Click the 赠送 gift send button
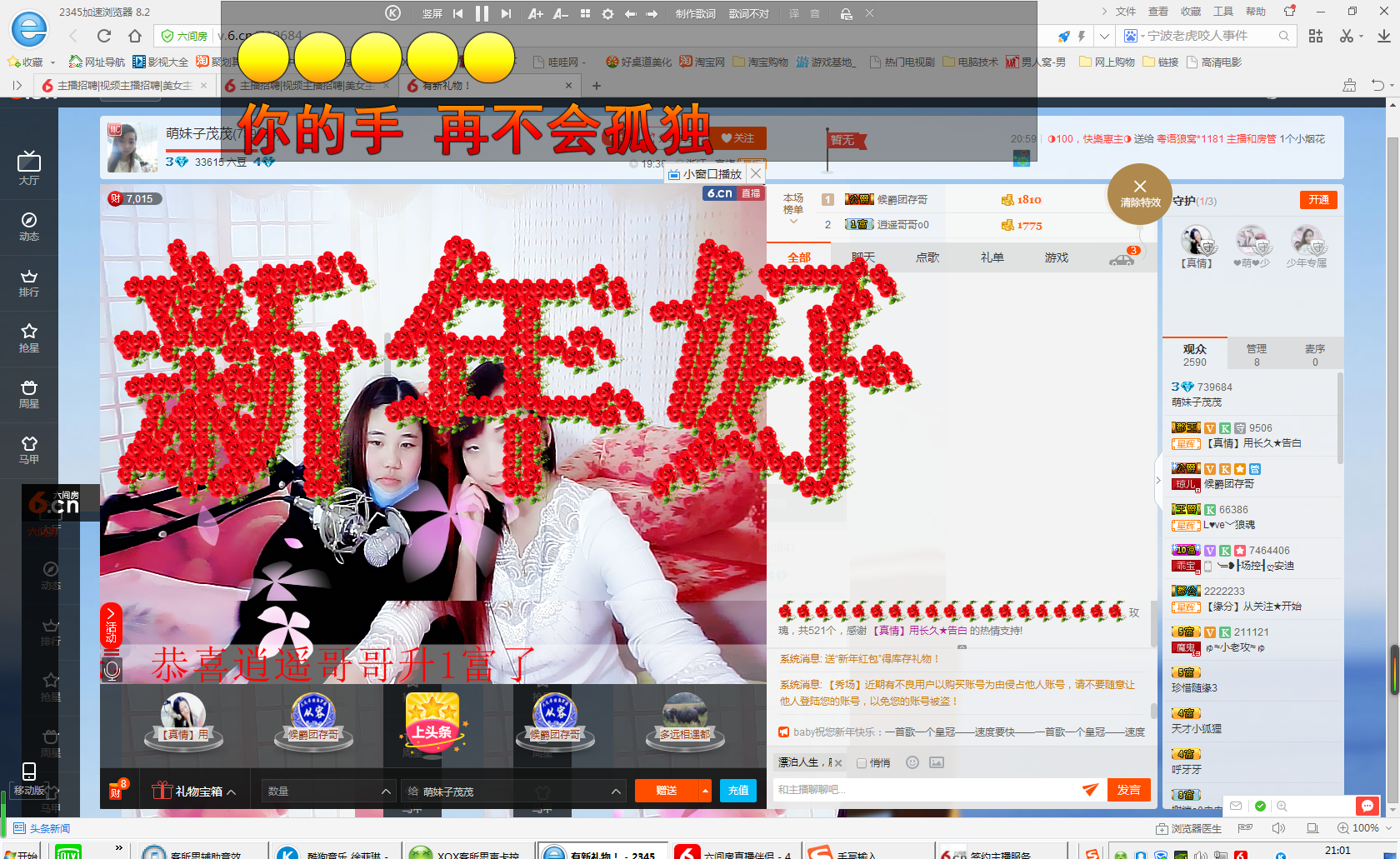Image resolution: width=1400 pixels, height=859 pixels. (667, 791)
